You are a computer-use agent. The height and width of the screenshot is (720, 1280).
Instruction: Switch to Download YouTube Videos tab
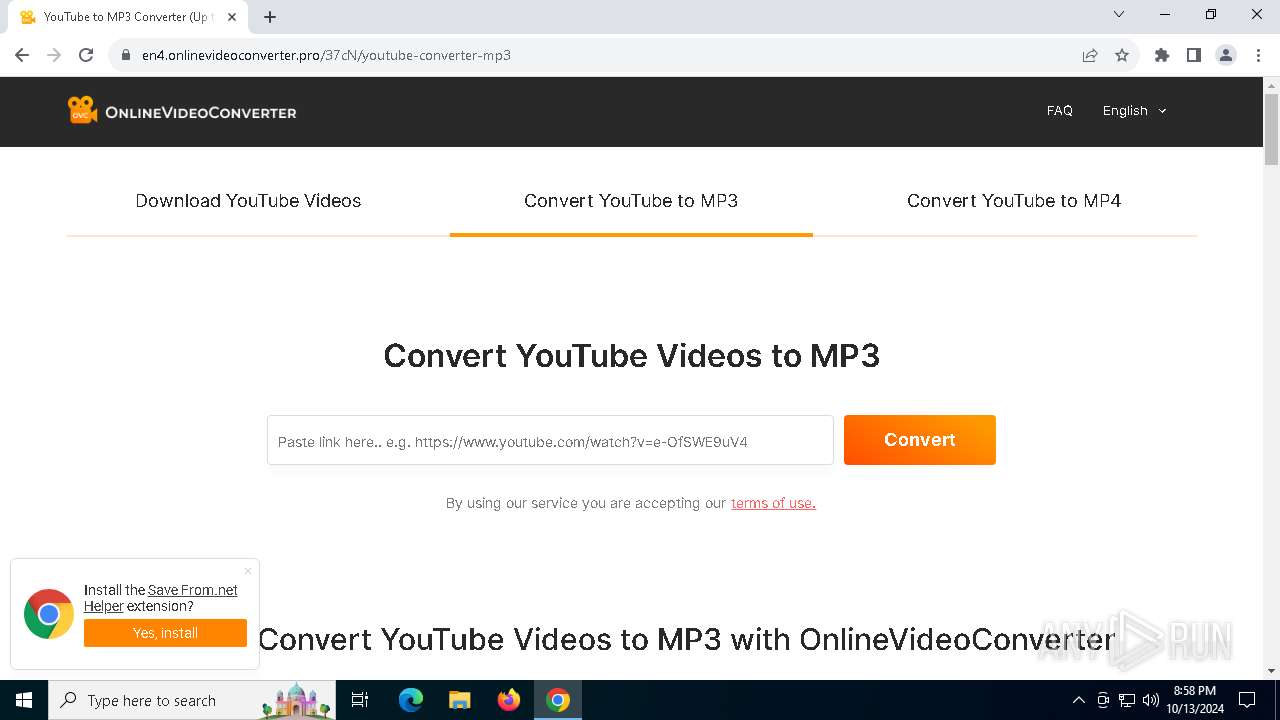(248, 201)
